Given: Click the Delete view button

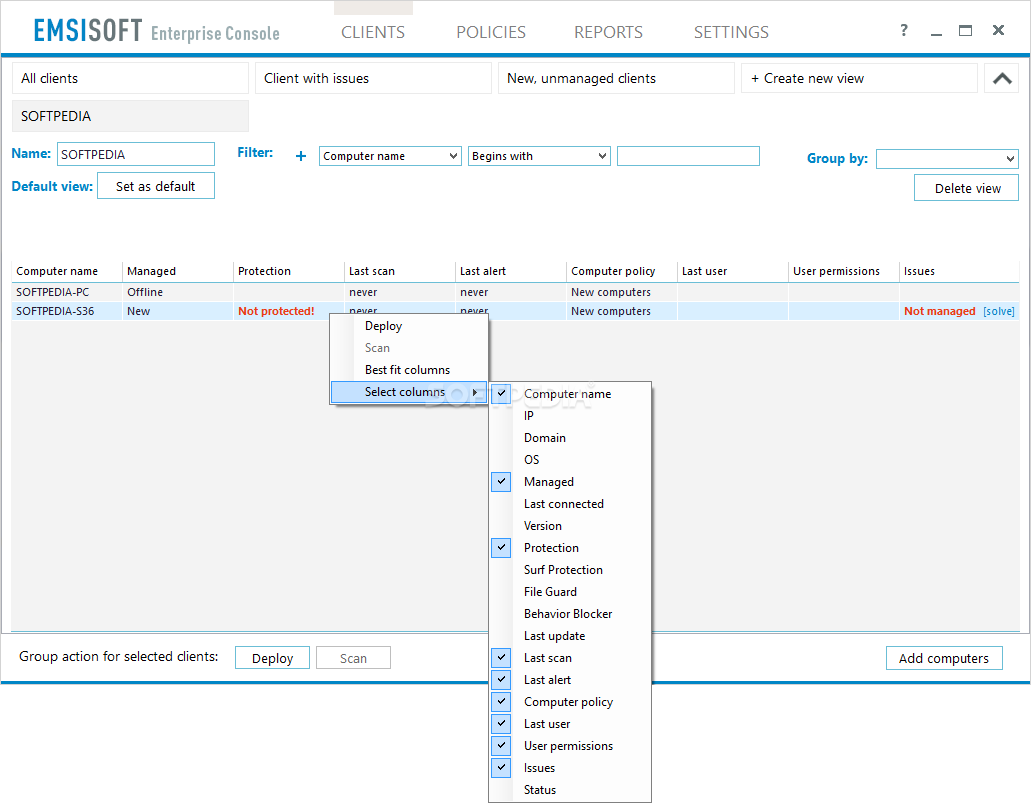Looking at the screenshot, I should [x=967, y=188].
